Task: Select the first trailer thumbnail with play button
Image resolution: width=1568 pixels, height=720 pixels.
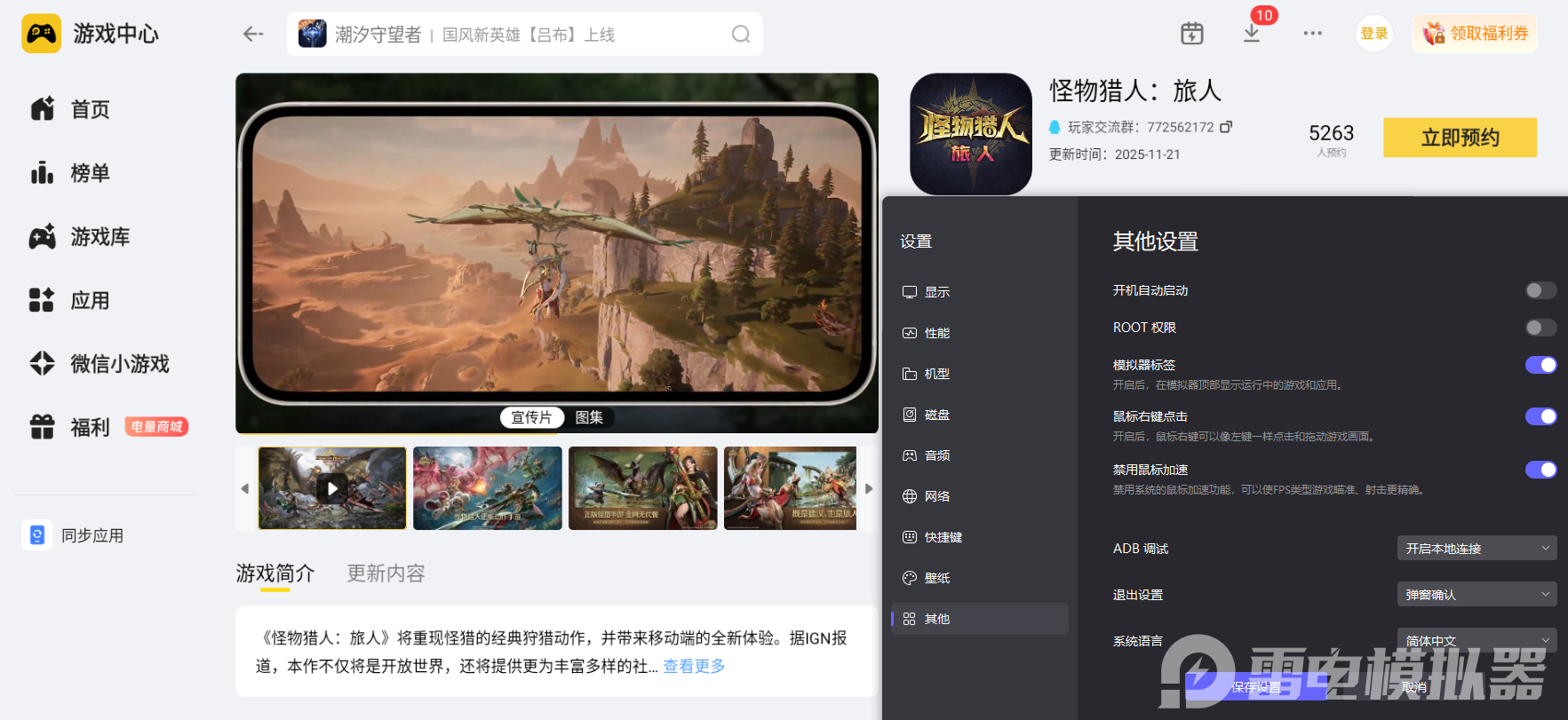Action: point(332,488)
